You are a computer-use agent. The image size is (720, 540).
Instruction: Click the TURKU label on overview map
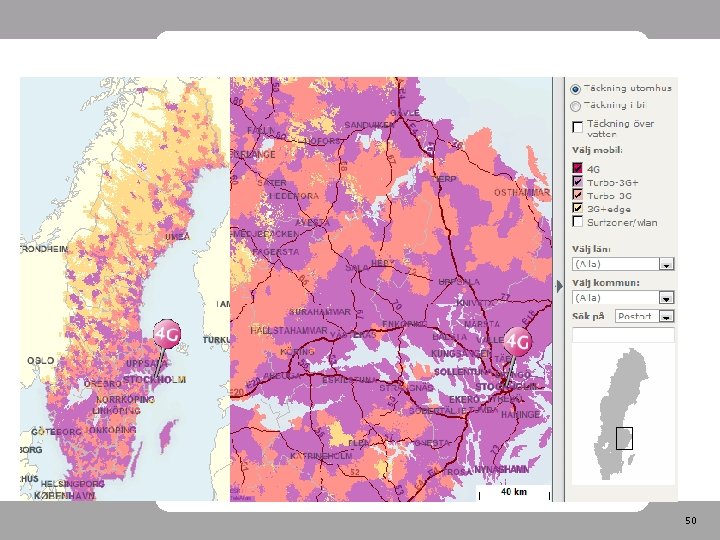click(x=216, y=340)
